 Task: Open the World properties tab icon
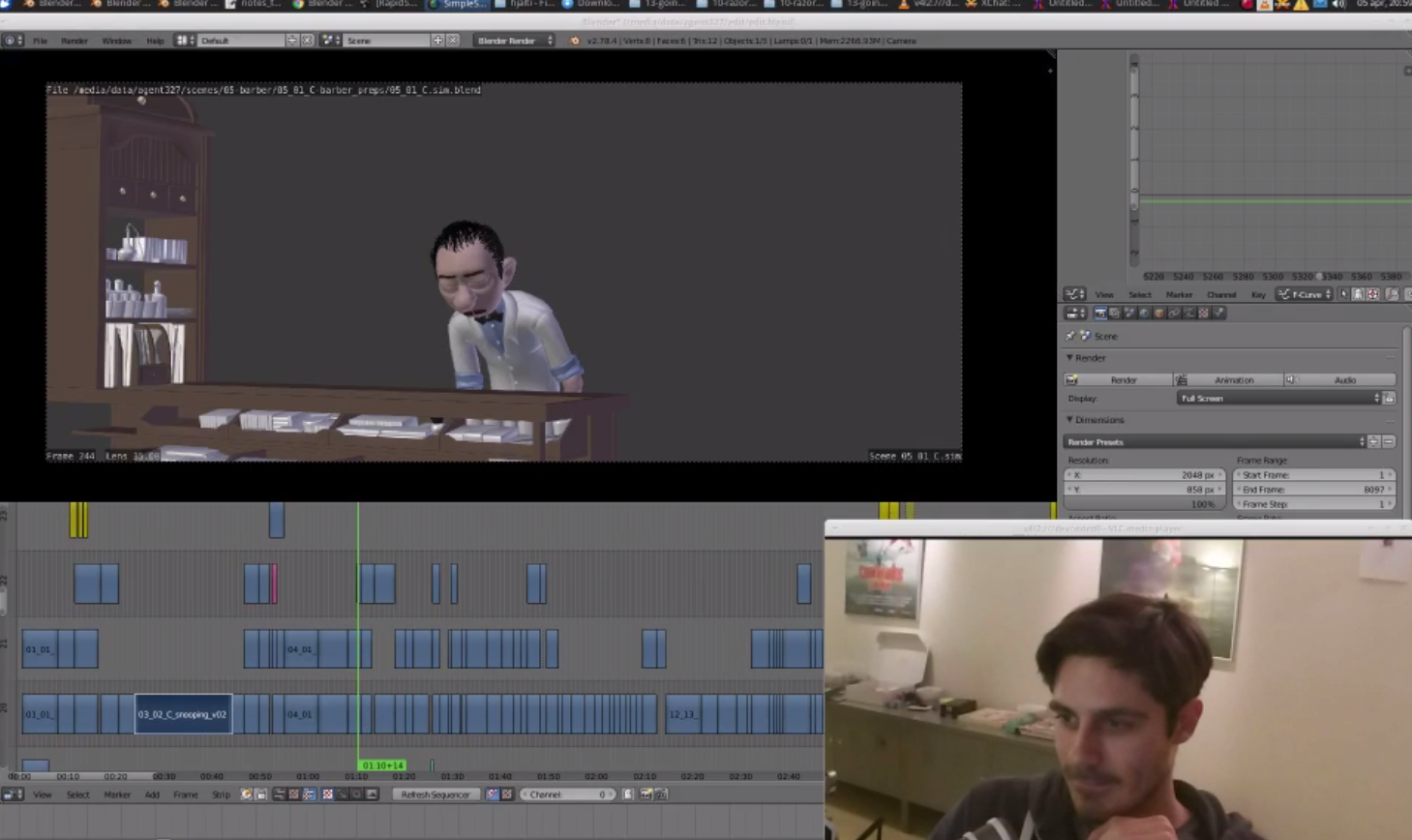coord(1144,314)
